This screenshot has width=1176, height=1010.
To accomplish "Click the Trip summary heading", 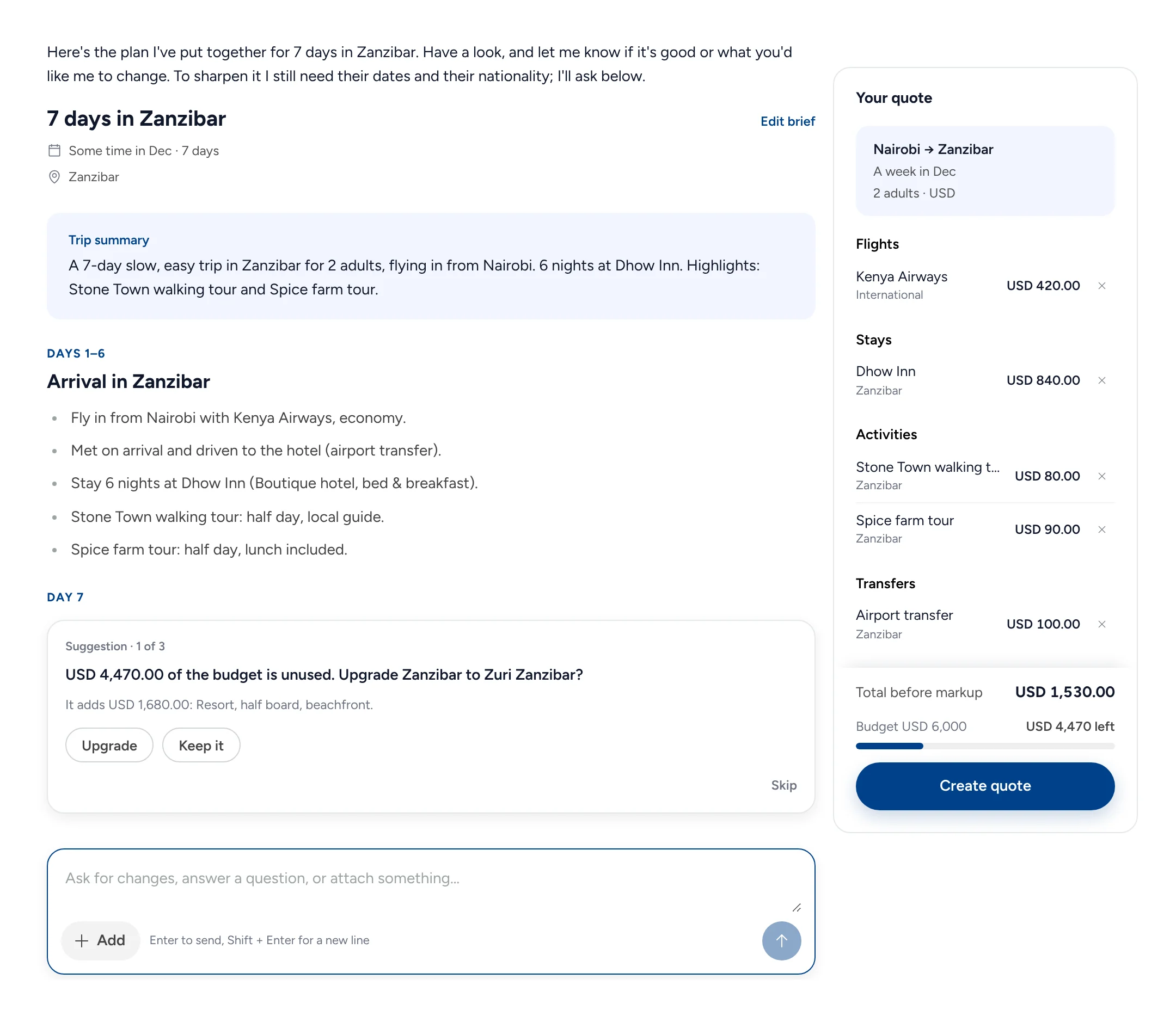I will point(109,240).
